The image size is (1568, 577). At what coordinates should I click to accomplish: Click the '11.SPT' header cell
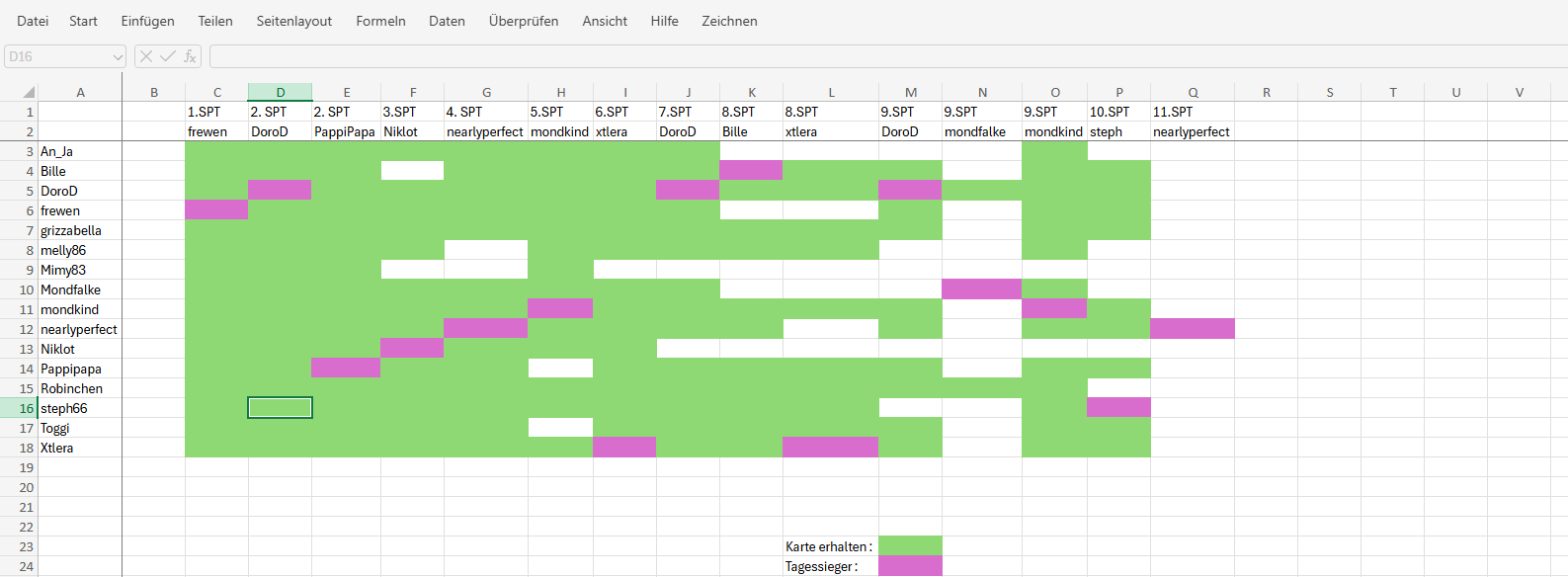coord(1192,112)
